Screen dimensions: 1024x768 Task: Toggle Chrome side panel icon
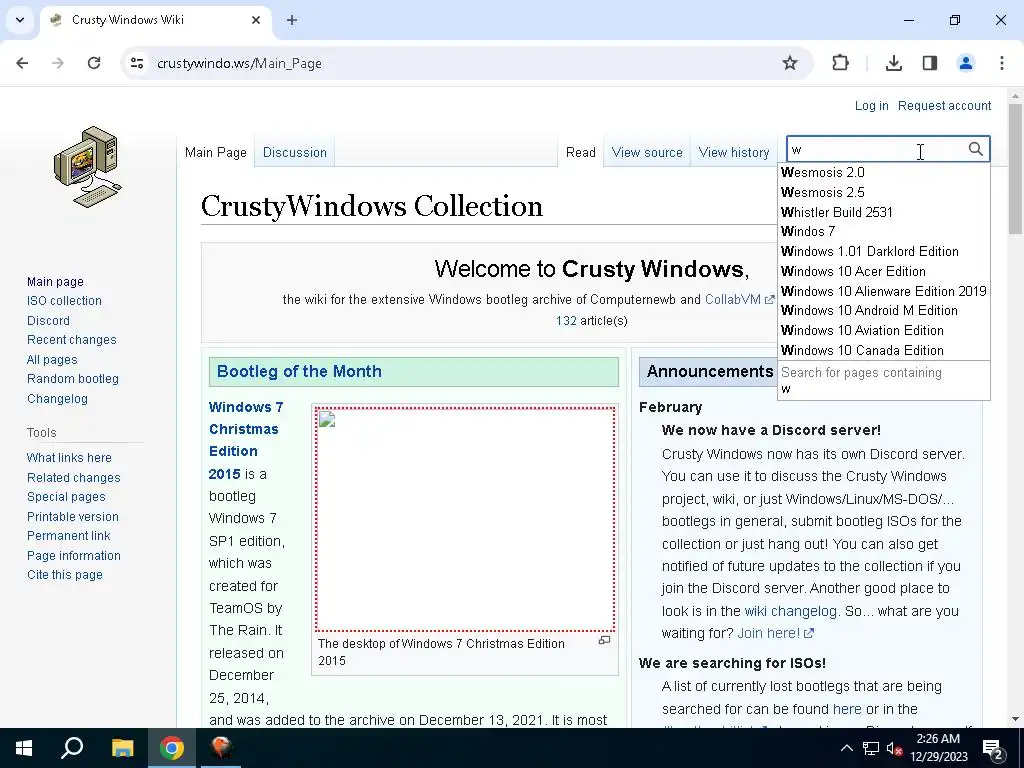click(x=930, y=63)
